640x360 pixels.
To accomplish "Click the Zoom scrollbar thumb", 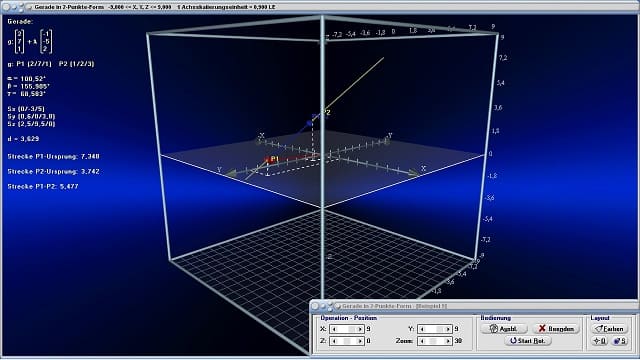I will point(433,341).
